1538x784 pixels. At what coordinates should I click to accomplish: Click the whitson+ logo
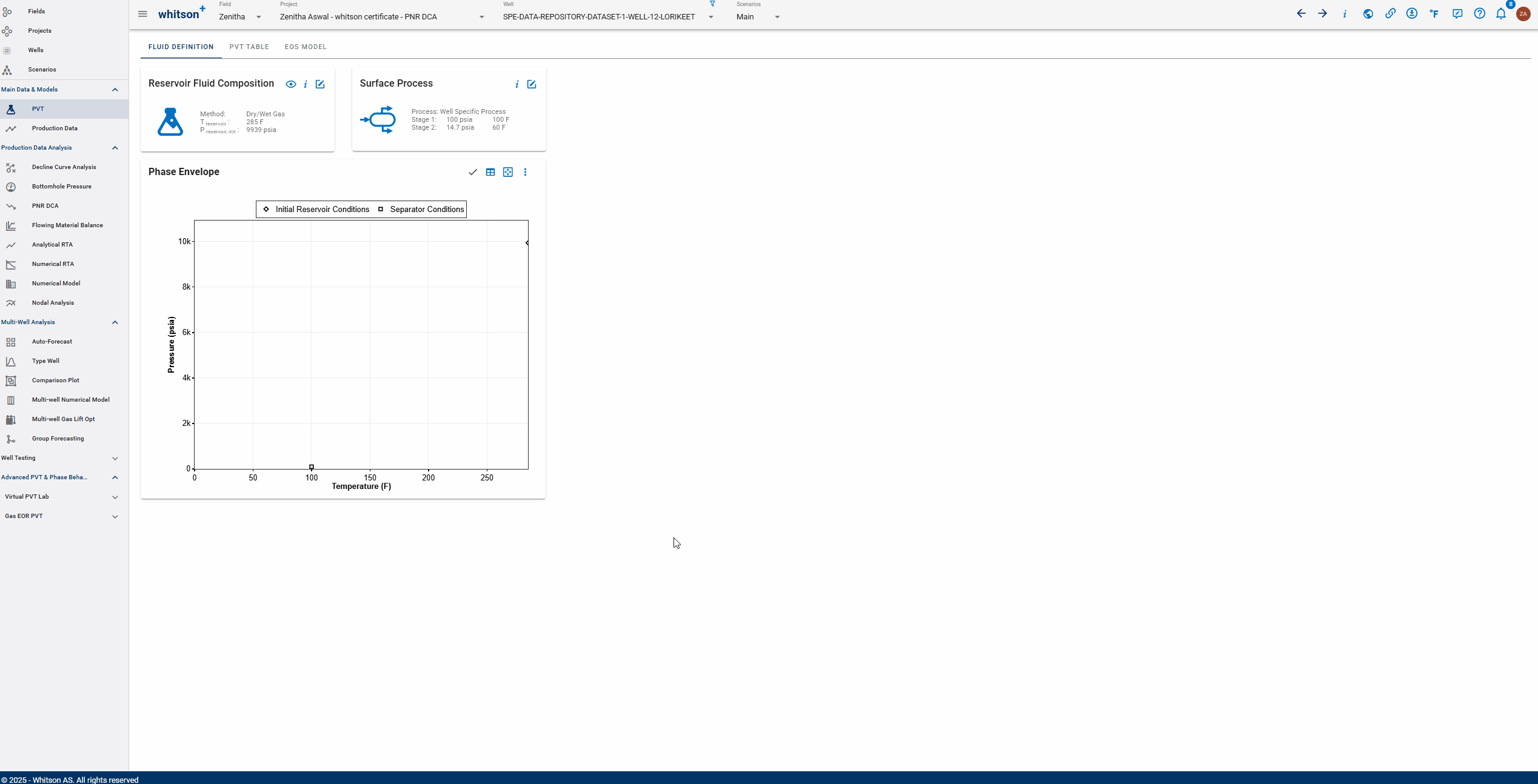(181, 13)
